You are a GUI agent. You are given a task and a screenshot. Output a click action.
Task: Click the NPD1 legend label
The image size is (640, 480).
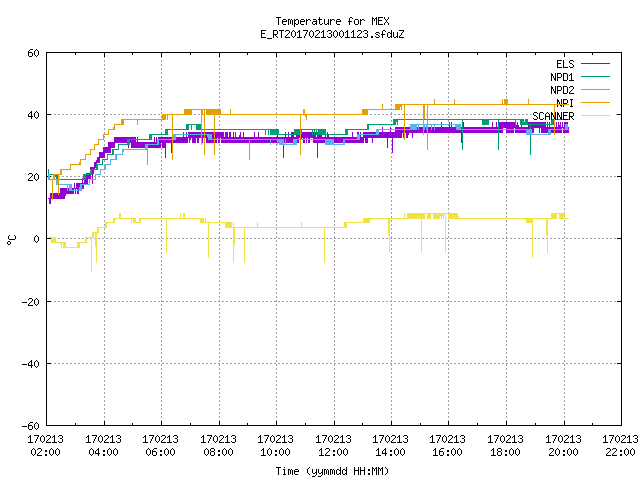click(562, 77)
